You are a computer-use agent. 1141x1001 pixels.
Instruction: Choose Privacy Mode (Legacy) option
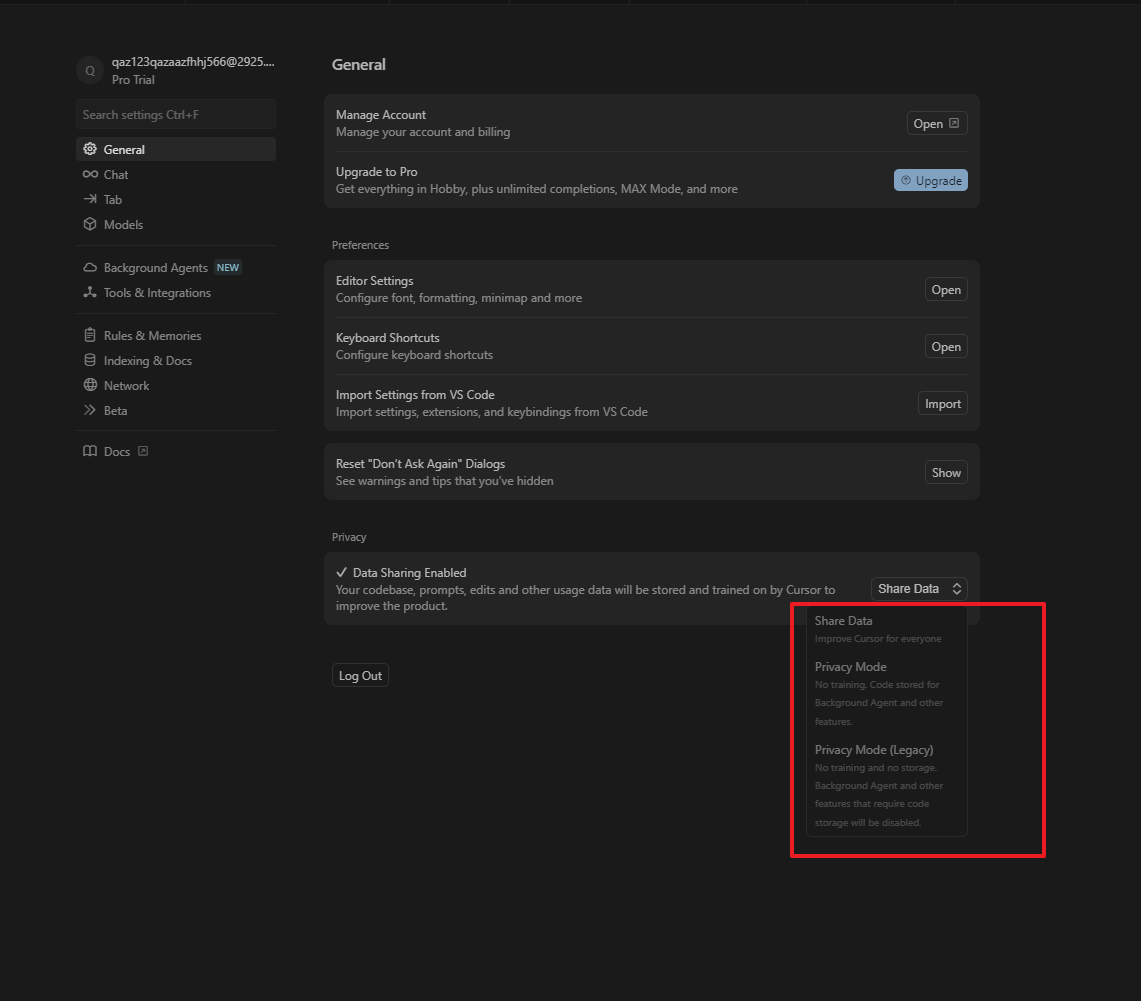point(886,786)
